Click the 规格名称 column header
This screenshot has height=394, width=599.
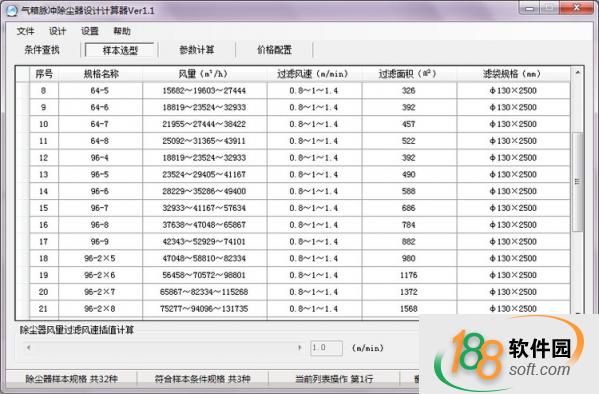tap(100, 74)
